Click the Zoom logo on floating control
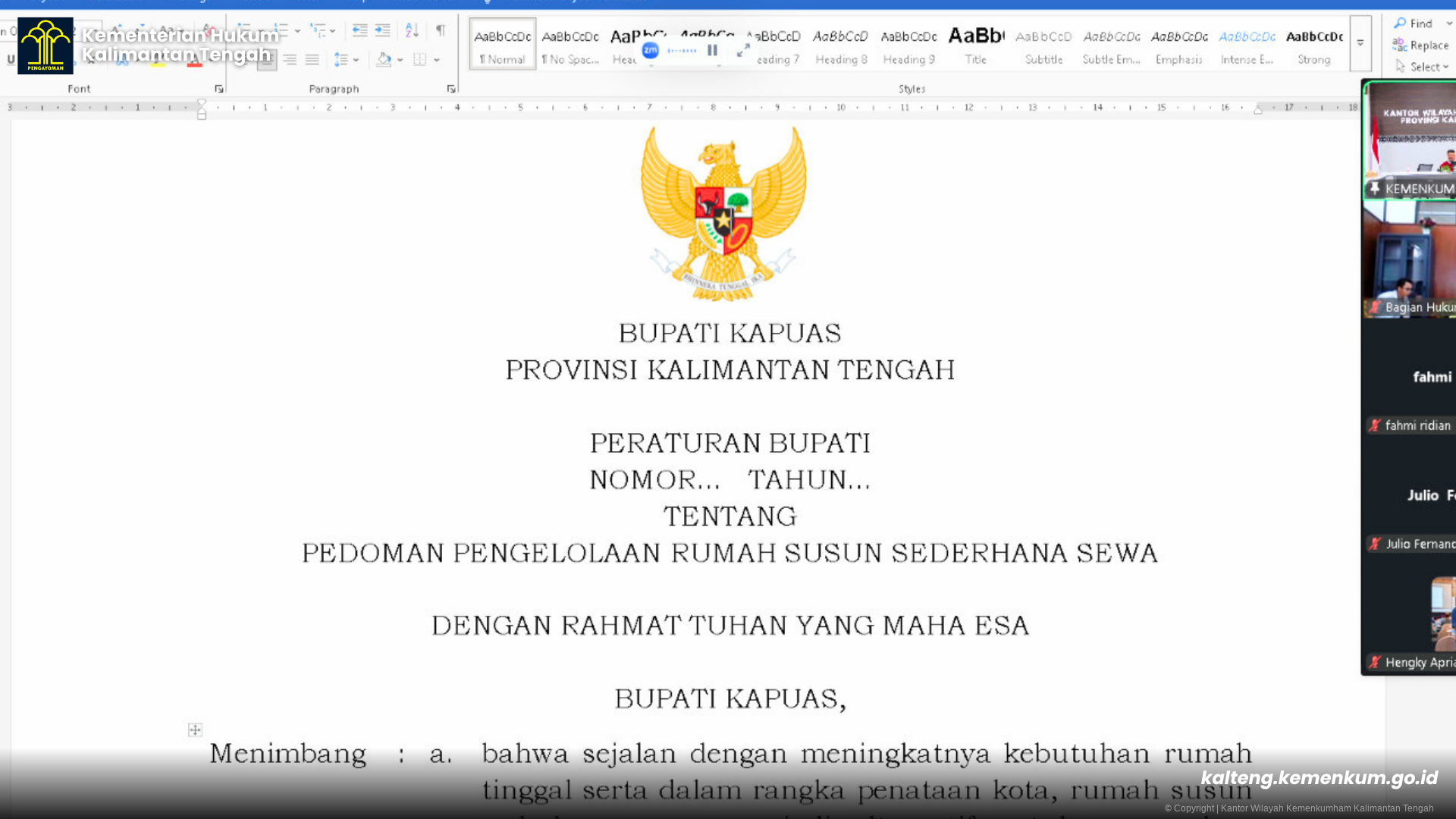Image resolution: width=1456 pixels, height=819 pixels. 650,50
